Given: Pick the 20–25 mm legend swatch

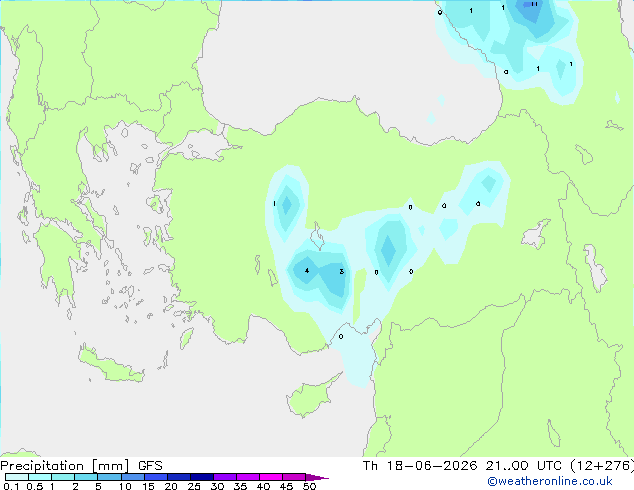Looking at the screenshot, I should click(x=179, y=477).
